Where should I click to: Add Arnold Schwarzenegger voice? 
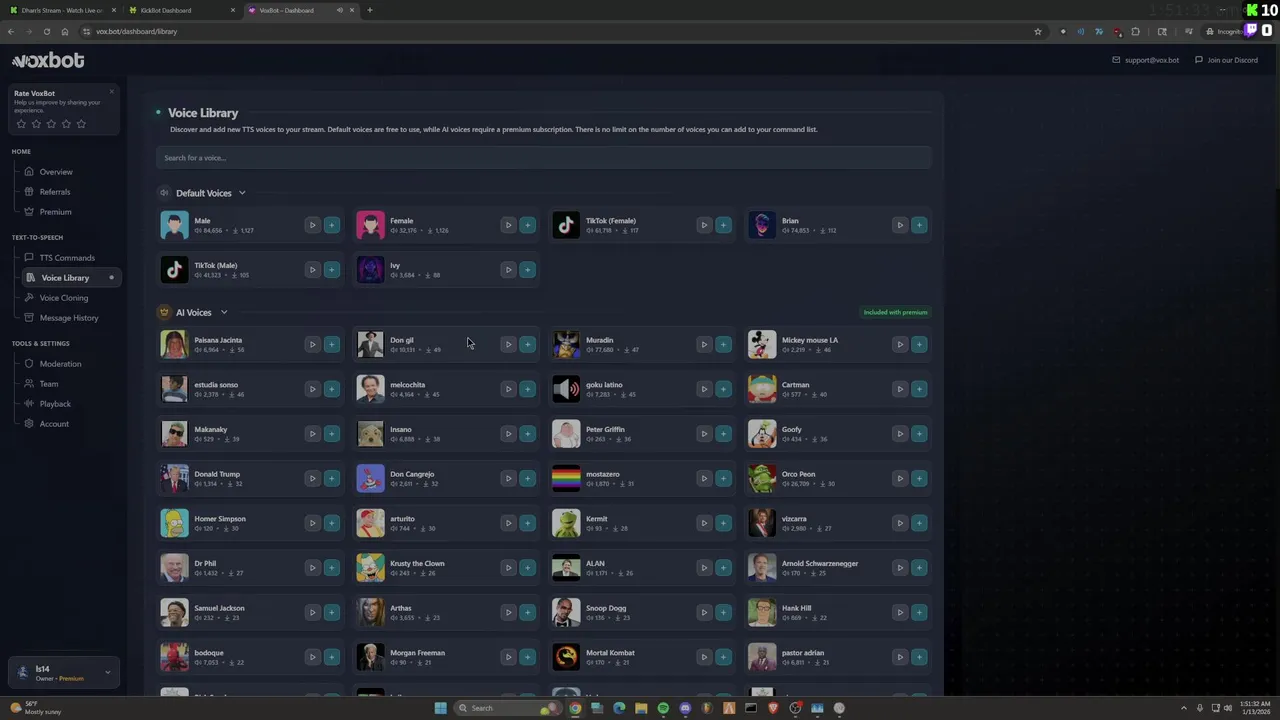pos(919,568)
